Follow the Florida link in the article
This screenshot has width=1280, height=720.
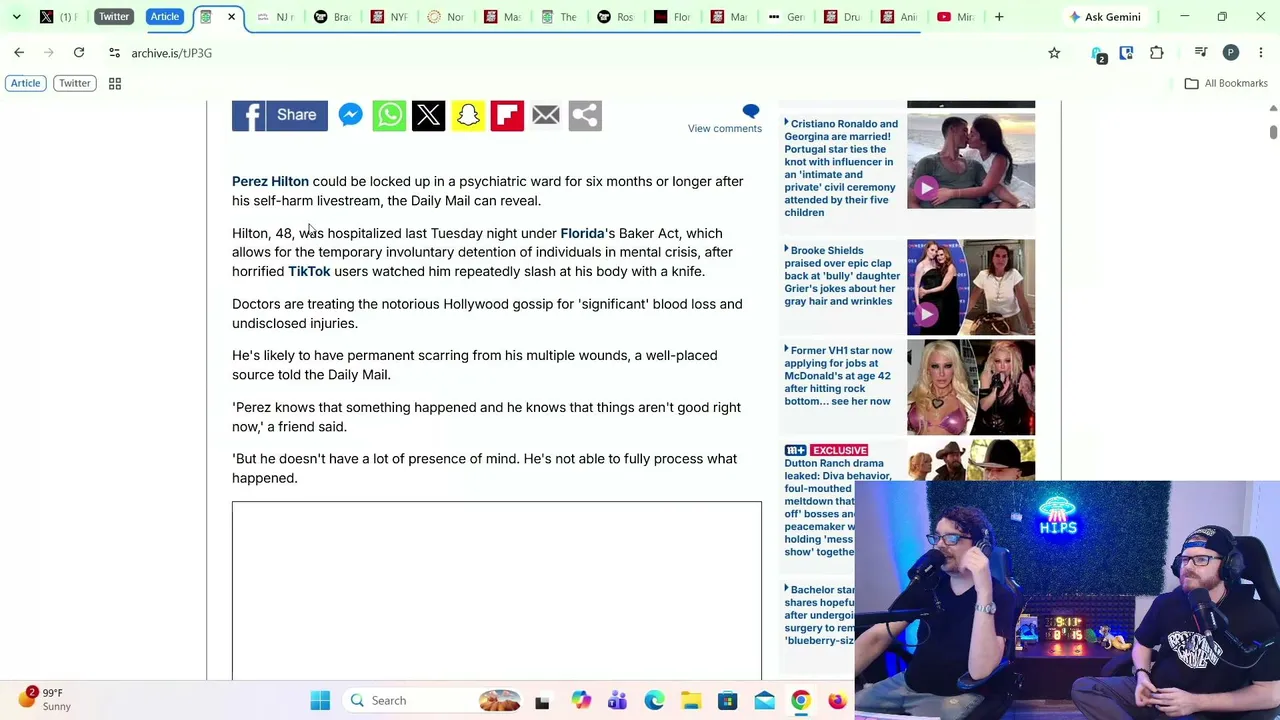click(x=582, y=234)
